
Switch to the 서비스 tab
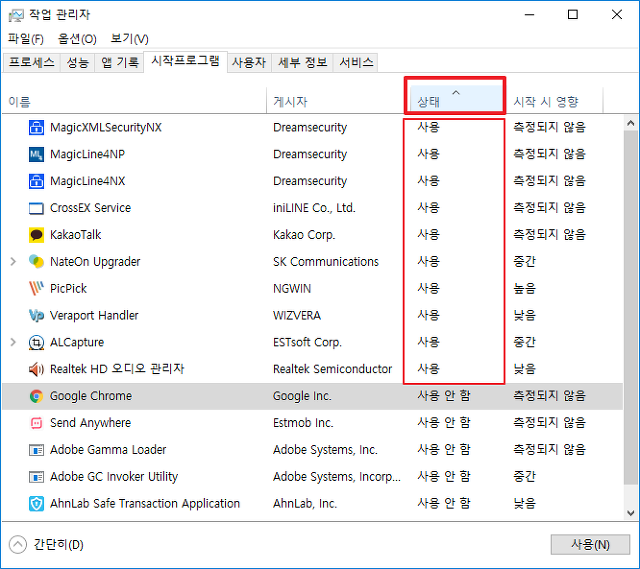tap(356, 62)
